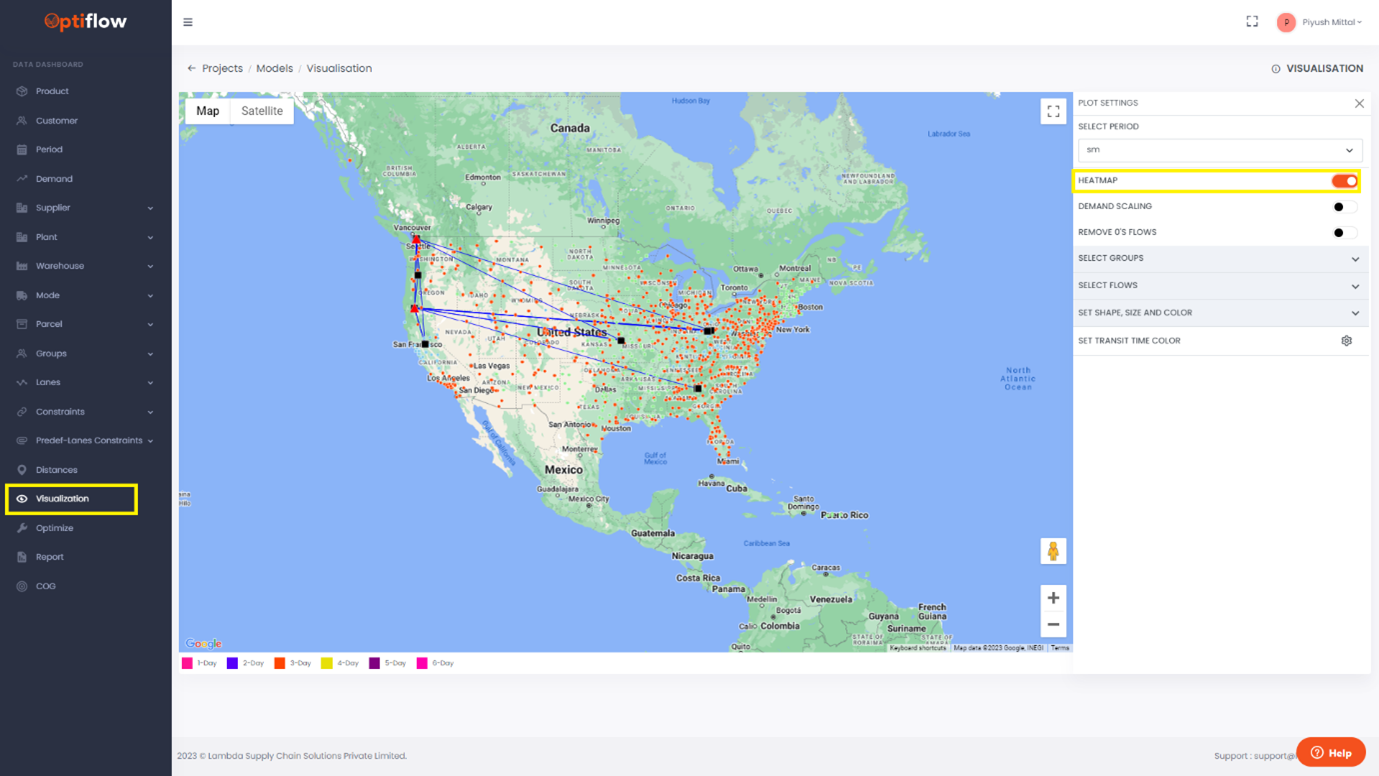Switch to Satellite map view
Screen dimensions: 1379x776
click(x=262, y=111)
